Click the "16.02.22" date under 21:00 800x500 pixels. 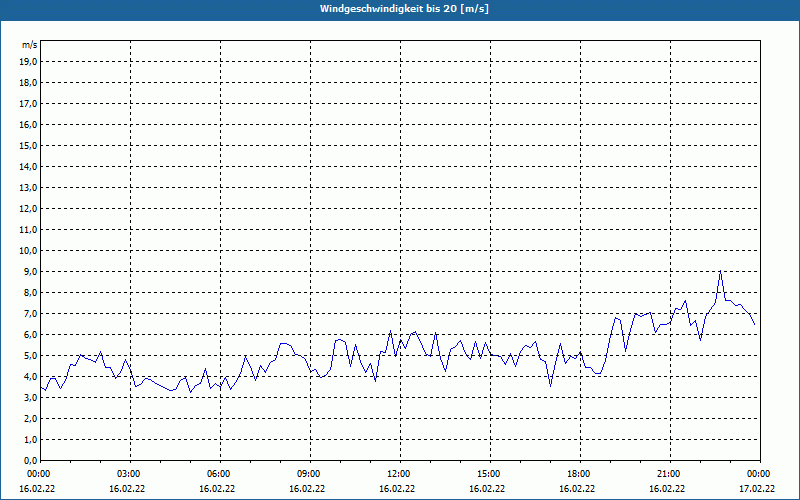[667, 489]
